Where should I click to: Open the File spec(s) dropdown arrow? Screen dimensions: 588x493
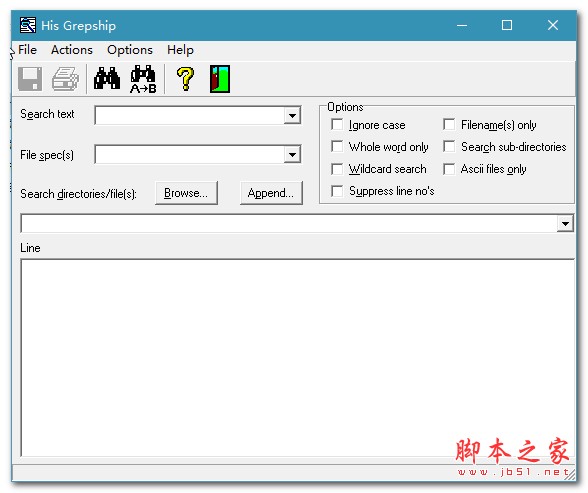pos(292,154)
